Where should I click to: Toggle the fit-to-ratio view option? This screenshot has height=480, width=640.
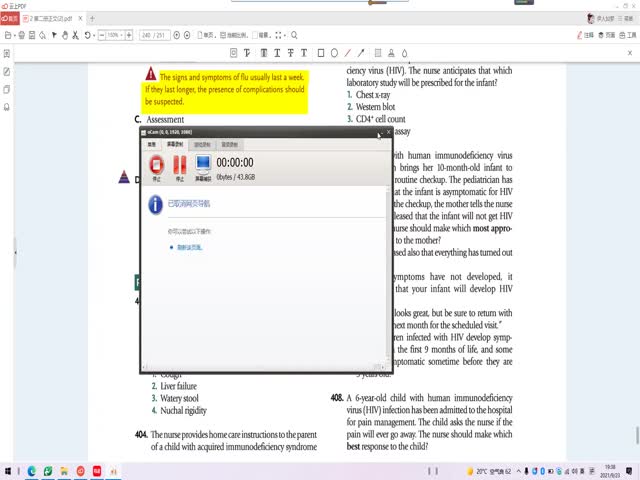[x=234, y=36]
